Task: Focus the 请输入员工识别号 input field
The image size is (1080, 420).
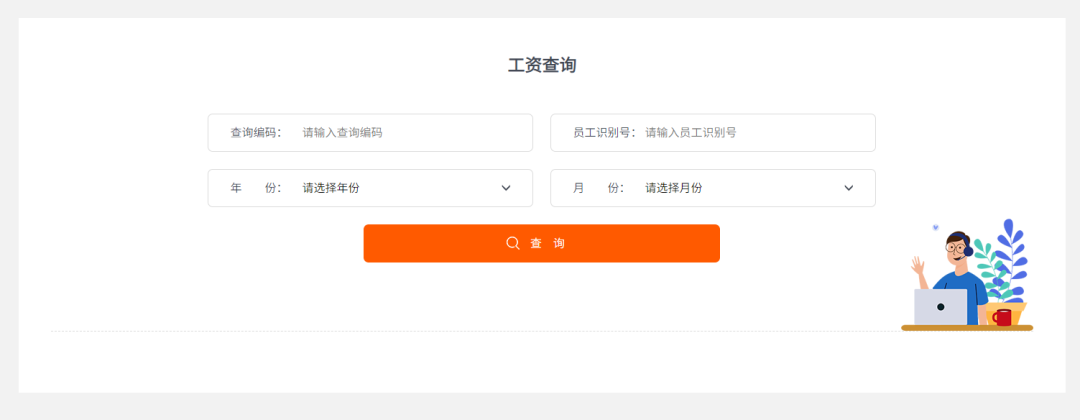Action: (x=752, y=132)
